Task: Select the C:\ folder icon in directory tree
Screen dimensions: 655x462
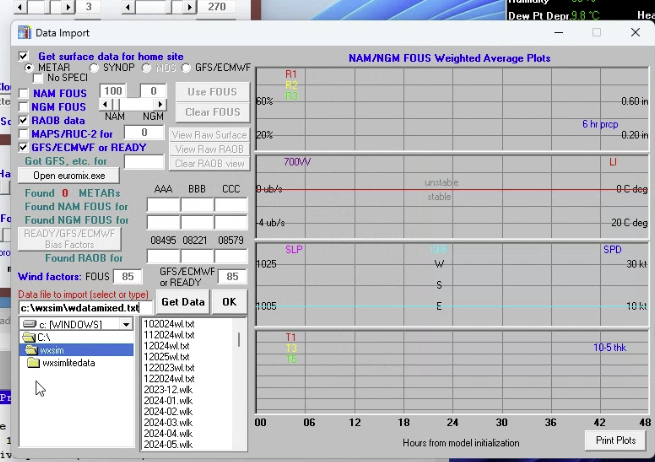Action: coord(29,337)
